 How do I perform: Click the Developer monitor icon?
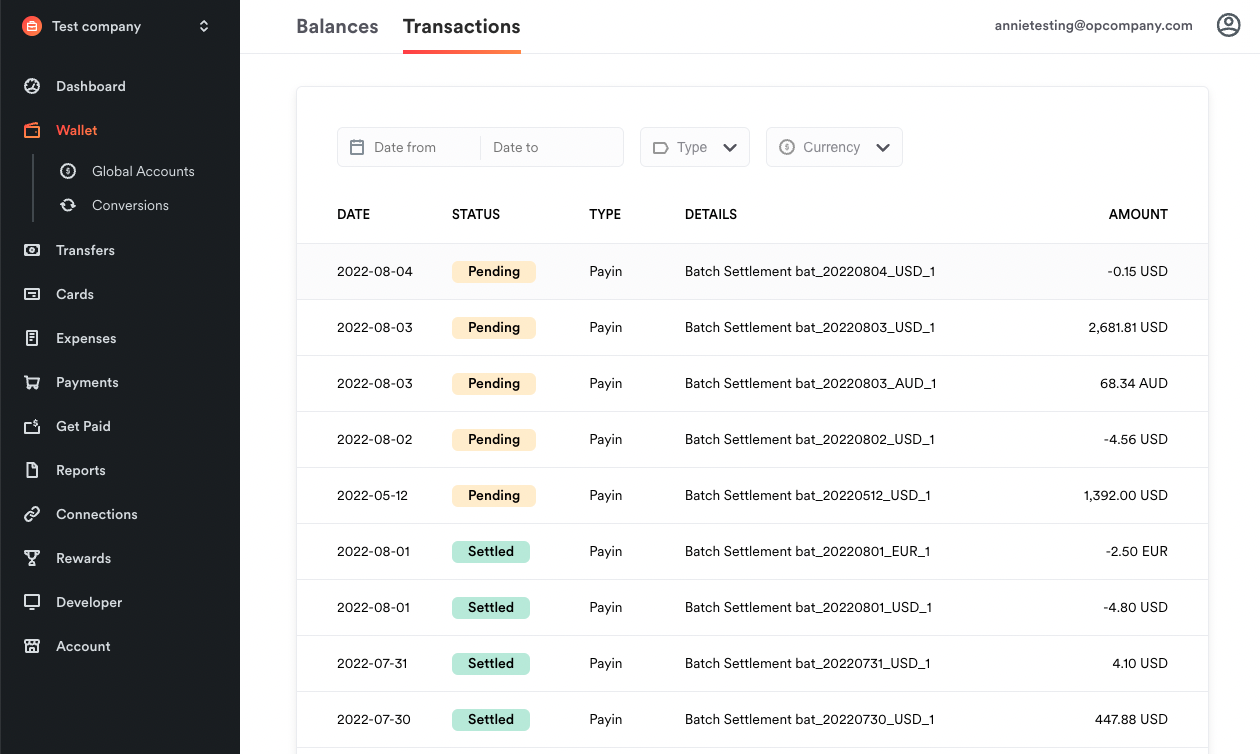click(x=32, y=602)
